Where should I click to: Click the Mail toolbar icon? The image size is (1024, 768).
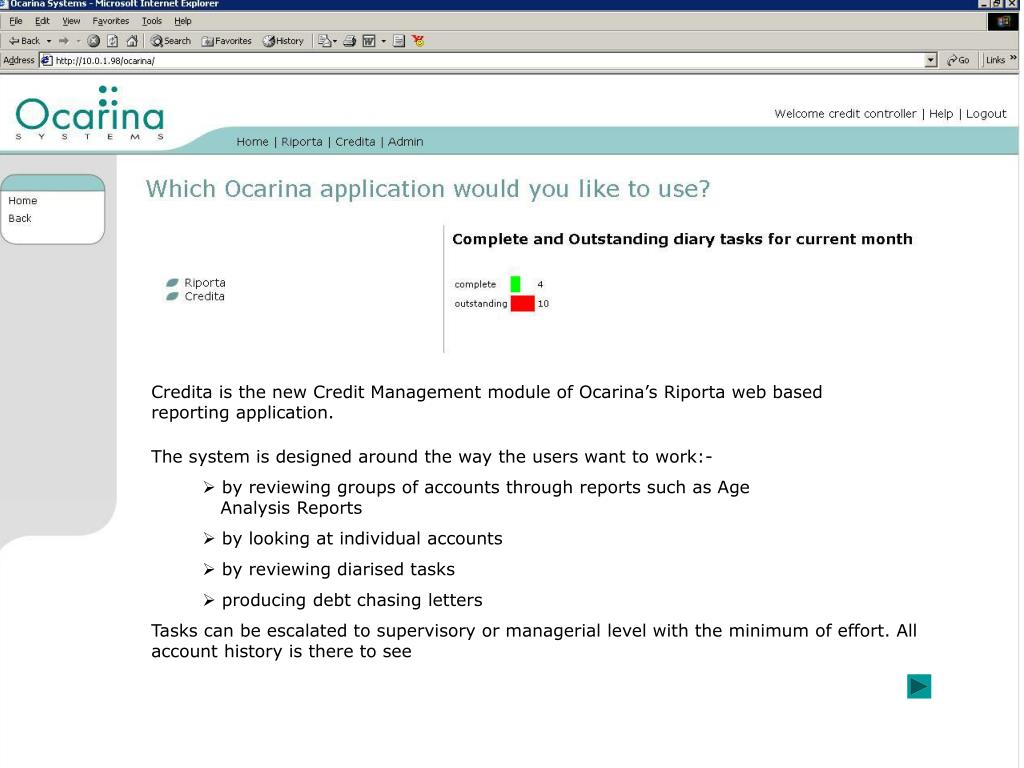click(x=327, y=41)
